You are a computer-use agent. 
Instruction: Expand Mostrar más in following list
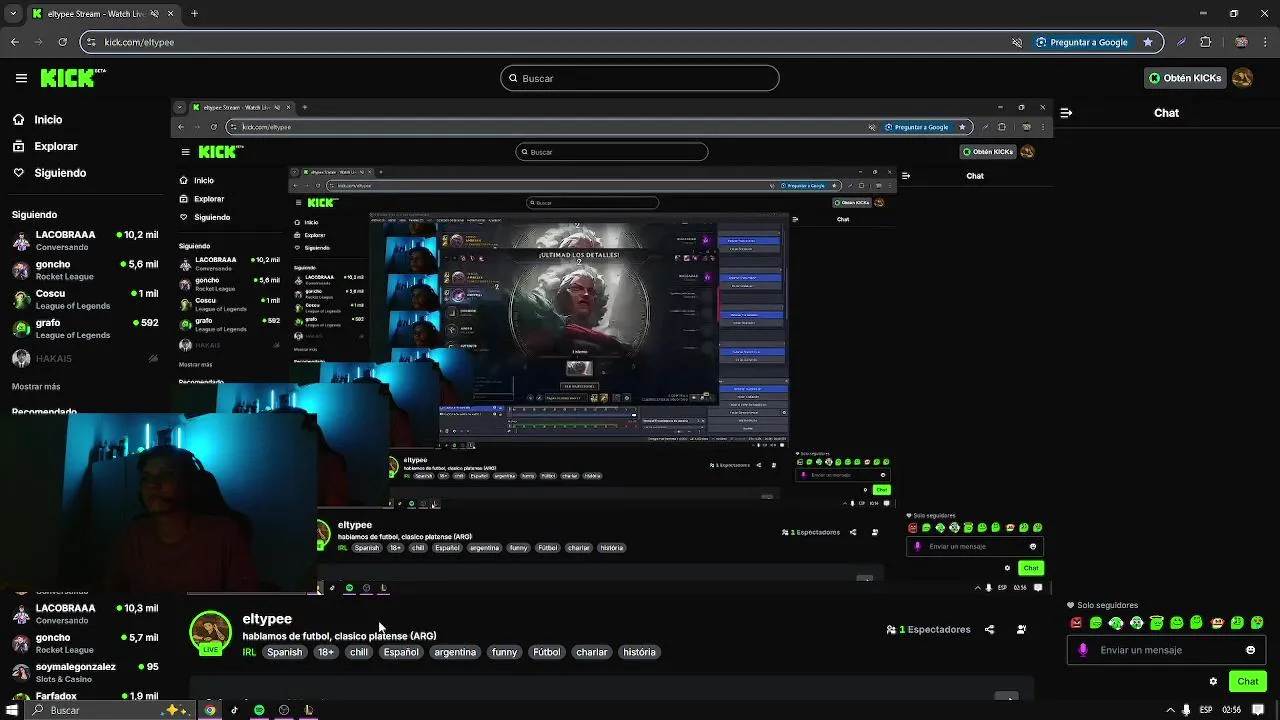(x=36, y=386)
